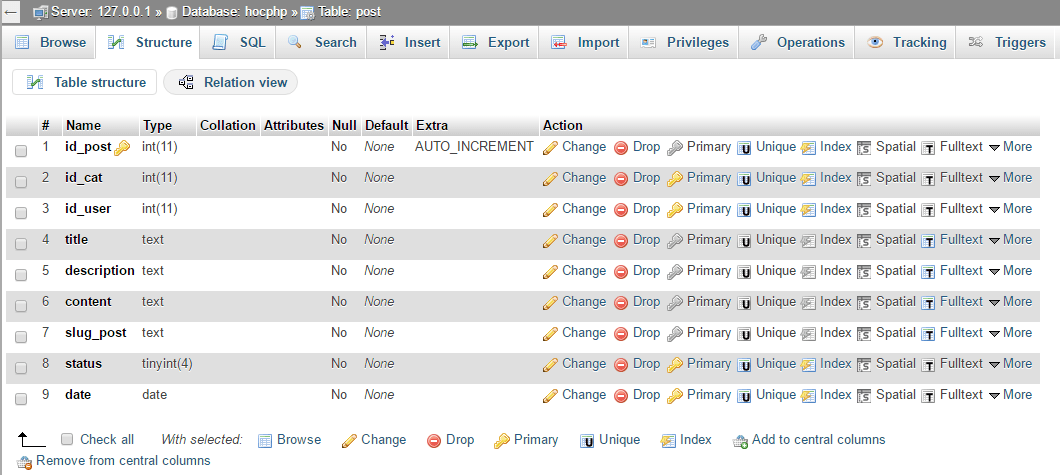Open More options for description row
Image resolution: width=1060 pixels, height=475 pixels.
1010,271
